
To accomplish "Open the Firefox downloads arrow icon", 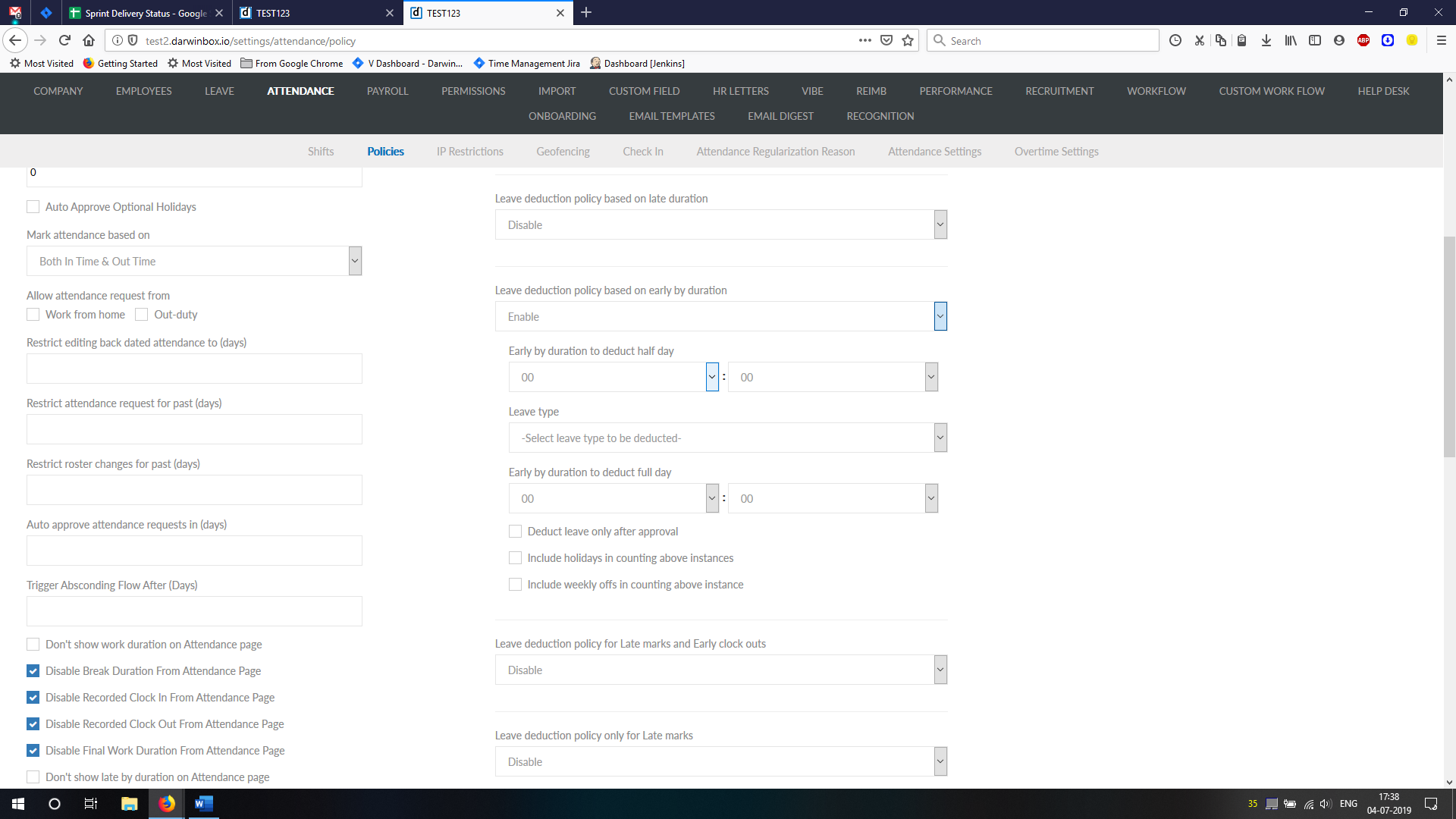I will pos(1266,41).
